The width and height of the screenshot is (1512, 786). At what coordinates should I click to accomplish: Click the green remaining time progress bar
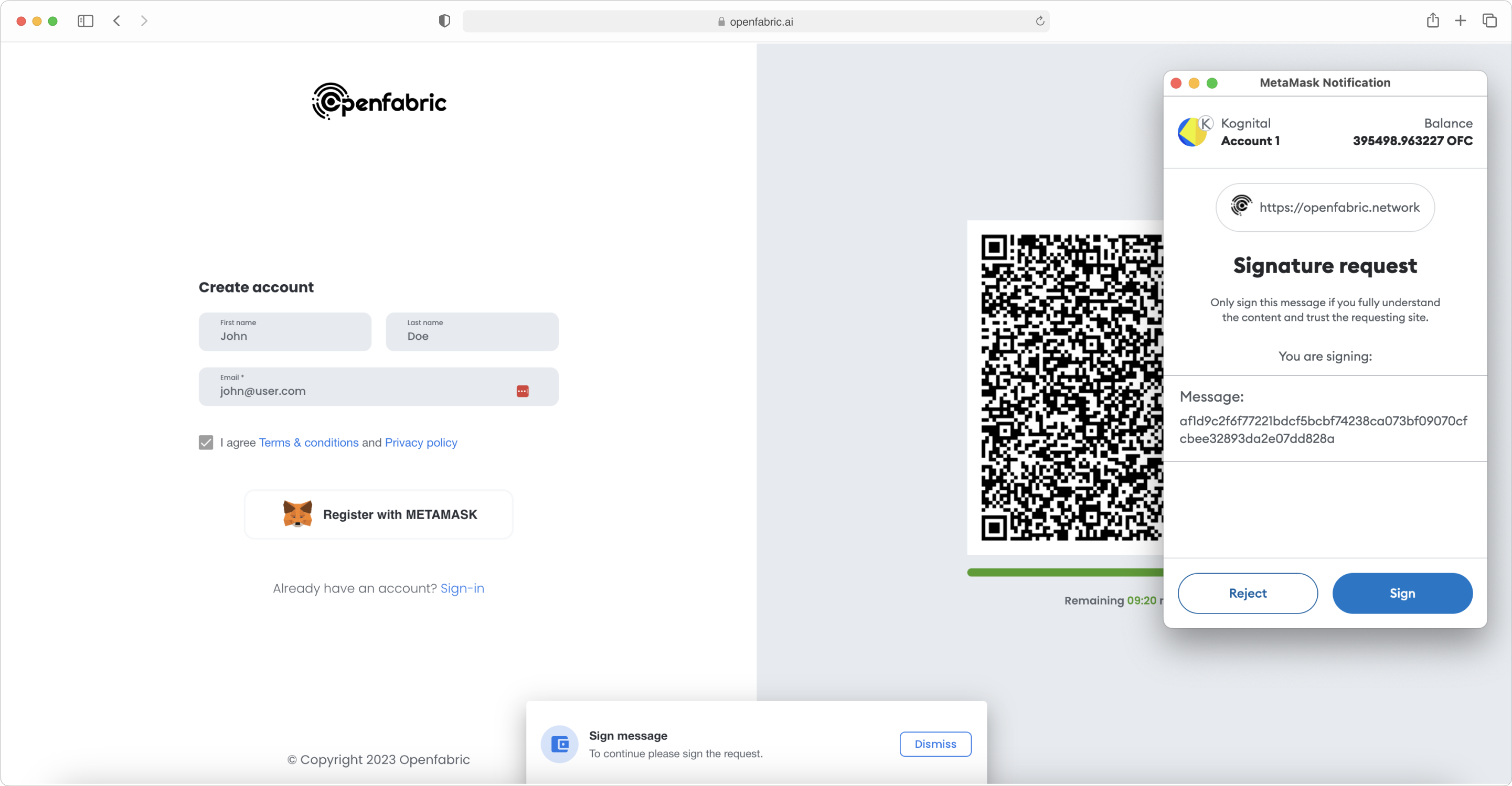pos(1064,573)
